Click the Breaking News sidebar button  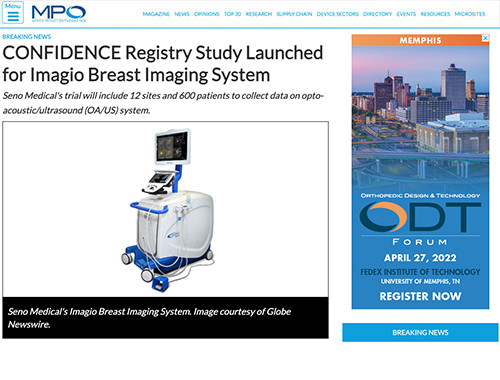tap(420, 332)
